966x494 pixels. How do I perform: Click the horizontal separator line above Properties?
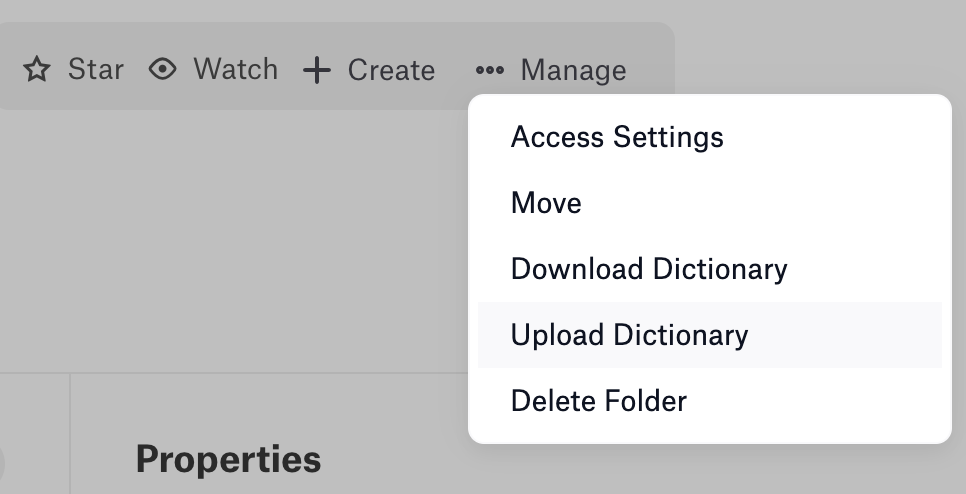click(234, 373)
